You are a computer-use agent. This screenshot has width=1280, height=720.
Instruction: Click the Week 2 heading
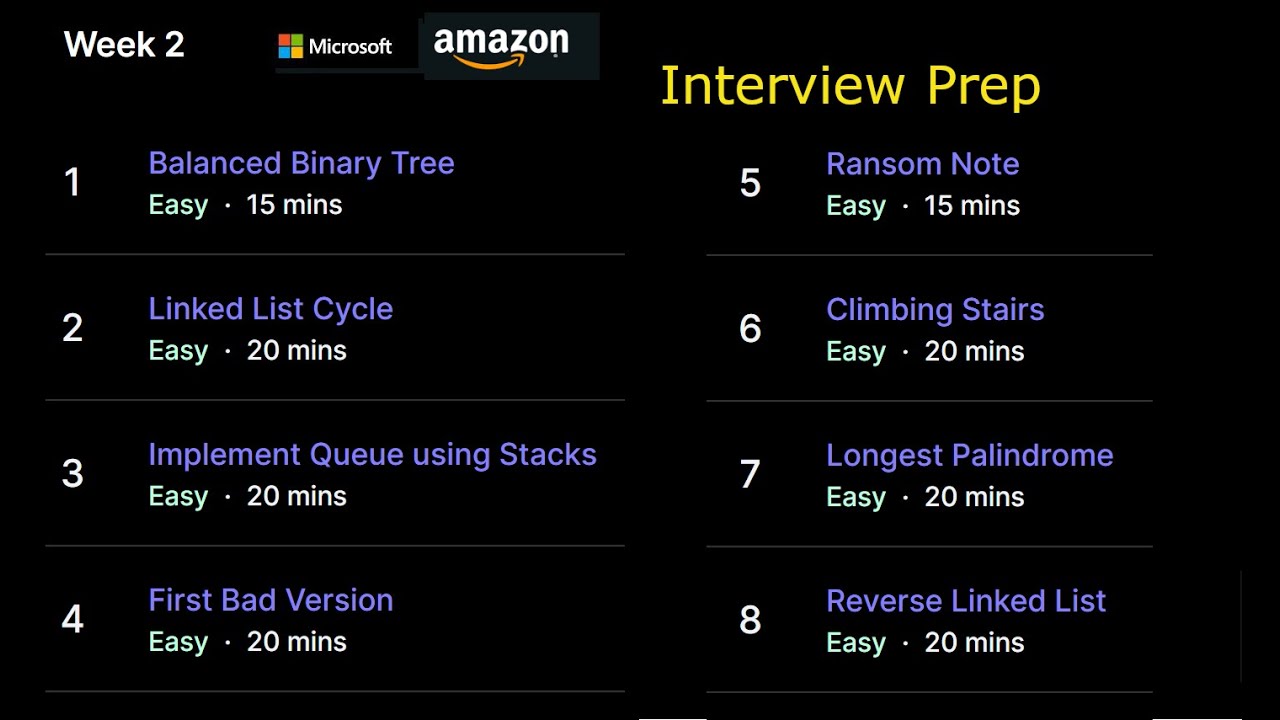tap(124, 45)
